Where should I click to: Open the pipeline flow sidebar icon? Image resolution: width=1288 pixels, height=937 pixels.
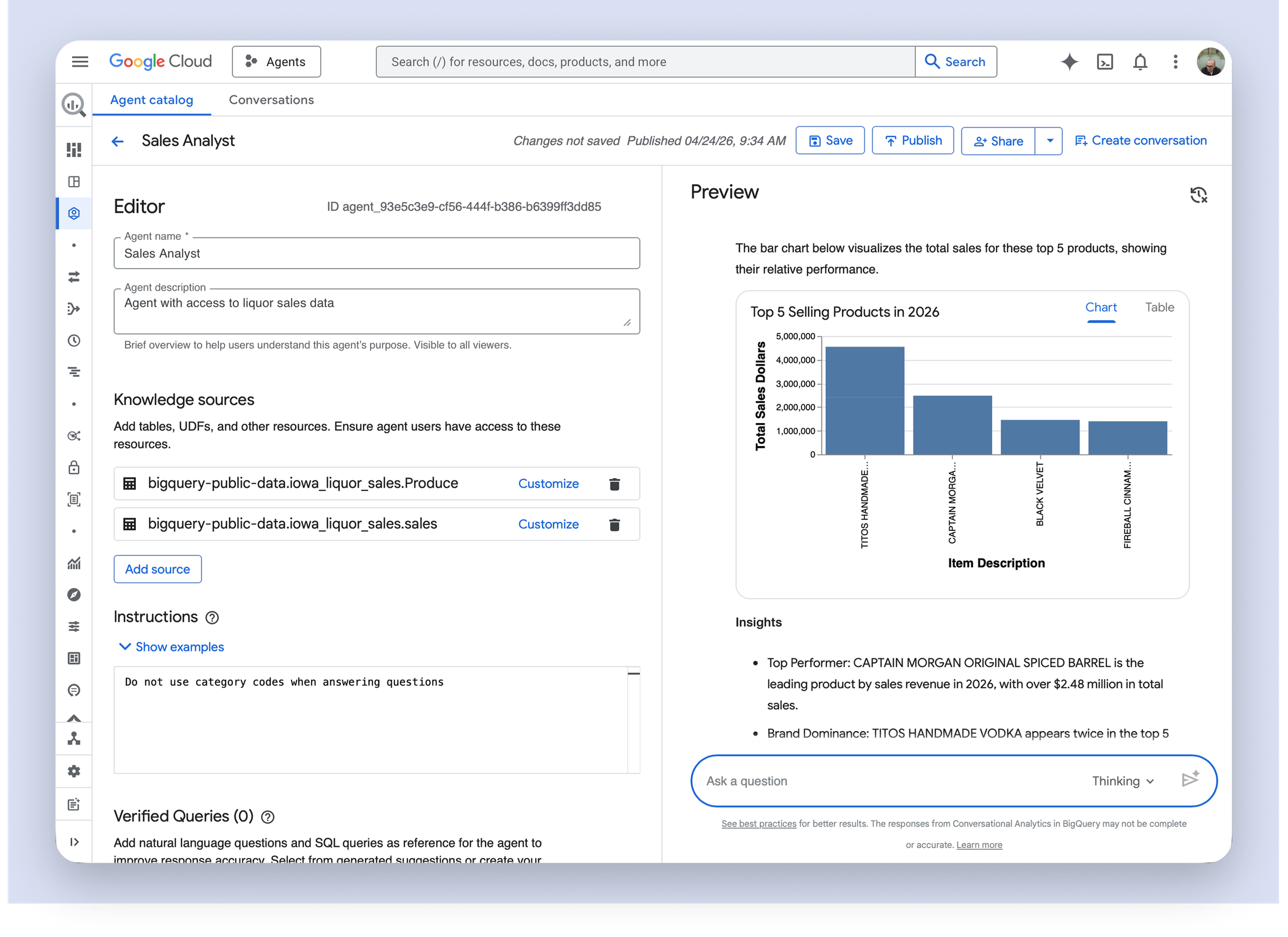[74, 308]
